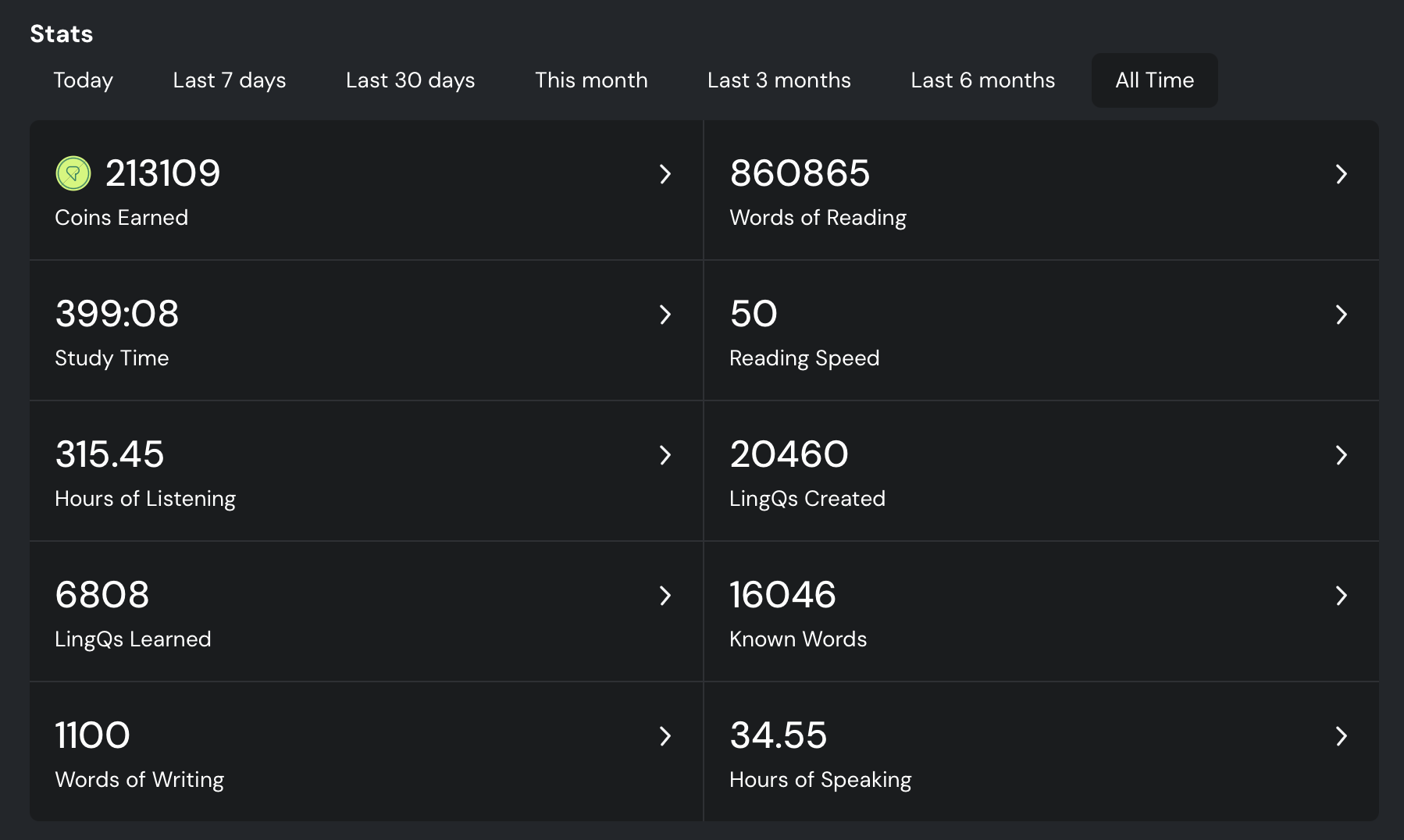Image resolution: width=1404 pixels, height=840 pixels.
Task: Open the Known Words chevron arrow
Action: pyautogui.click(x=1342, y=596)
